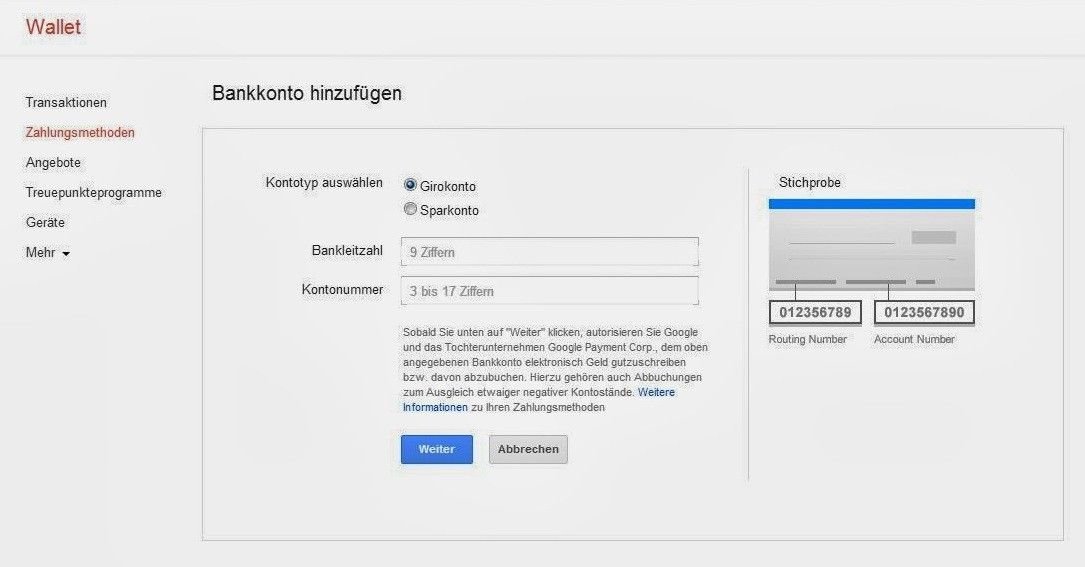
Task: Focus the Kontonummer input field
Action: pyautogui.click(x=549, y=291)
